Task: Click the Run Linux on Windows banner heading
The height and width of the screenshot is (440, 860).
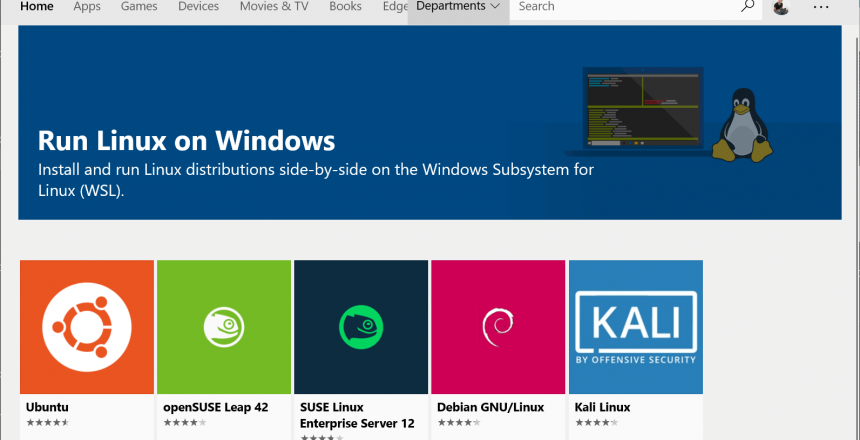Action: [x=186, y=140]
